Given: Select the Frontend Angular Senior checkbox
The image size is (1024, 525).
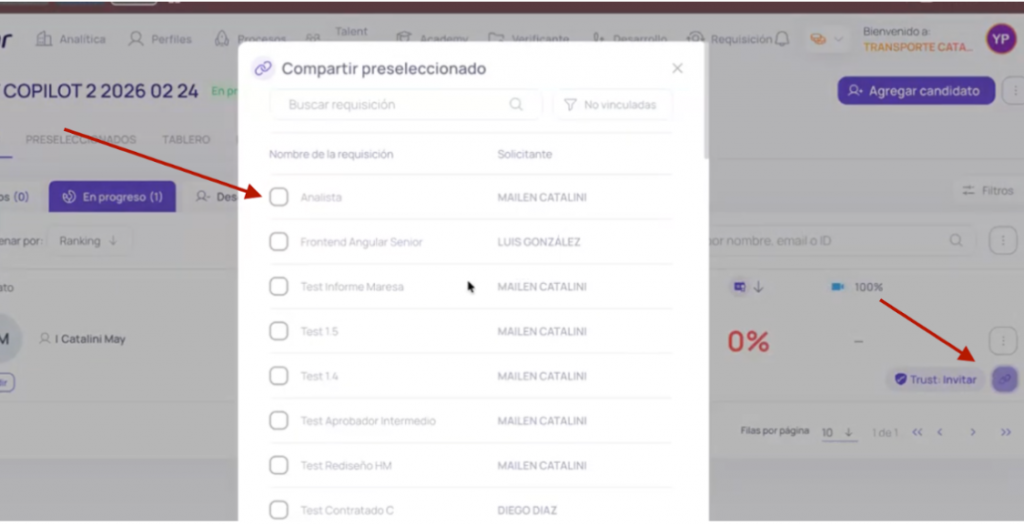Looking at the screenshot, I should tap(279, 242).
